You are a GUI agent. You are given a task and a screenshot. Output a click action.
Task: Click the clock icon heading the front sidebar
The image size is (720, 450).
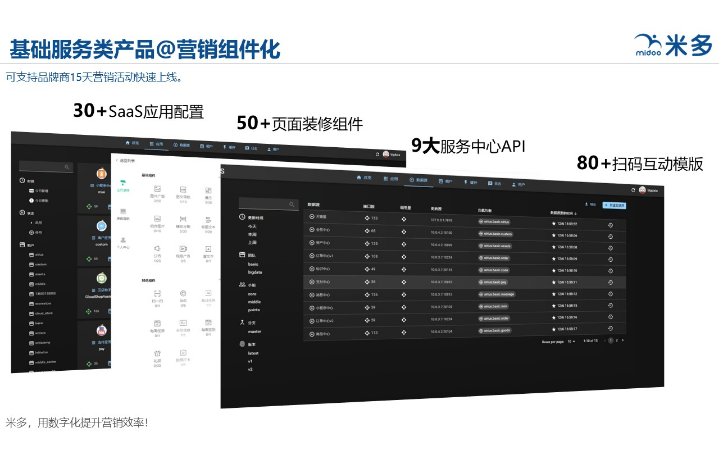tap(242, 217)
